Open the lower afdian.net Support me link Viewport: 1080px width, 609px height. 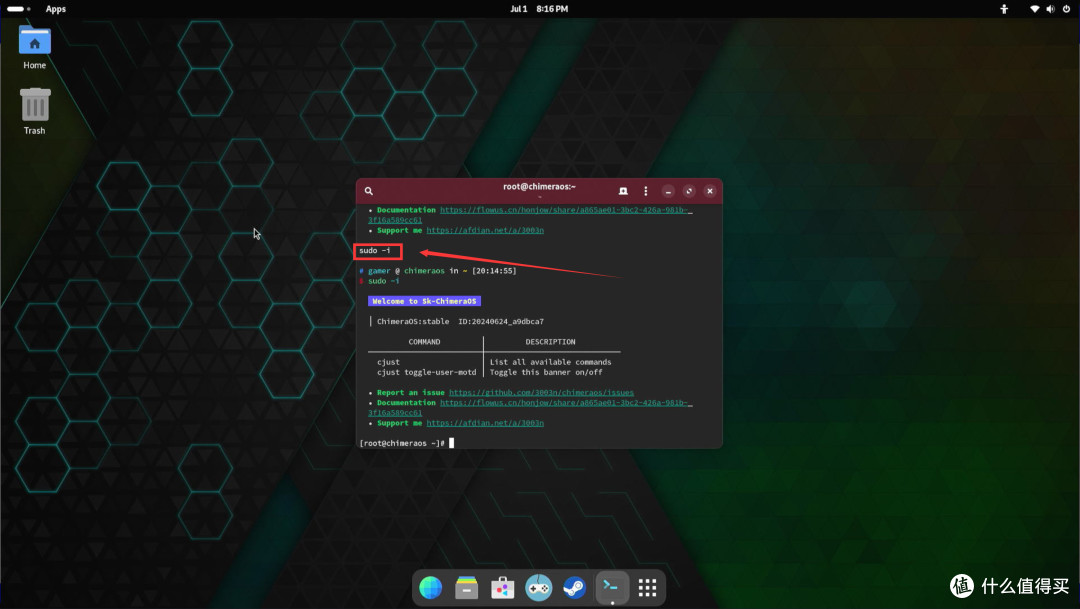click(x=485, y=423)
